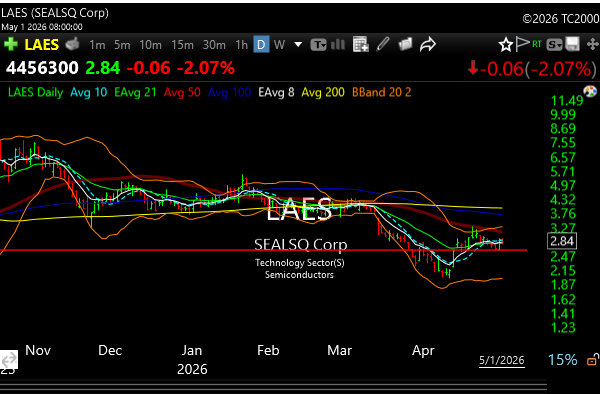Click the Avg 100 indicator label
600x394 pixels.
229,92
